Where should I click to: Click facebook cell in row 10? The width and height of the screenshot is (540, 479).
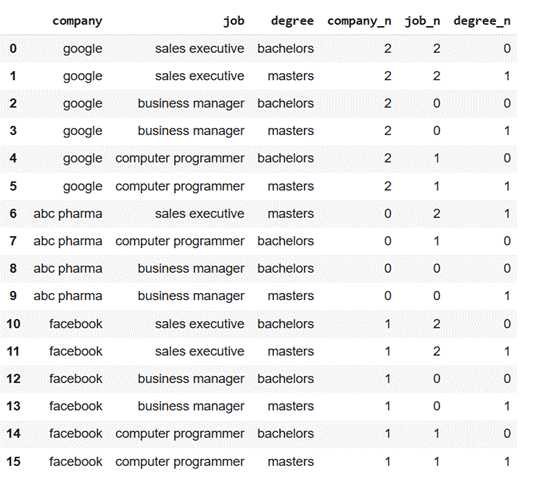coord(76,324)
